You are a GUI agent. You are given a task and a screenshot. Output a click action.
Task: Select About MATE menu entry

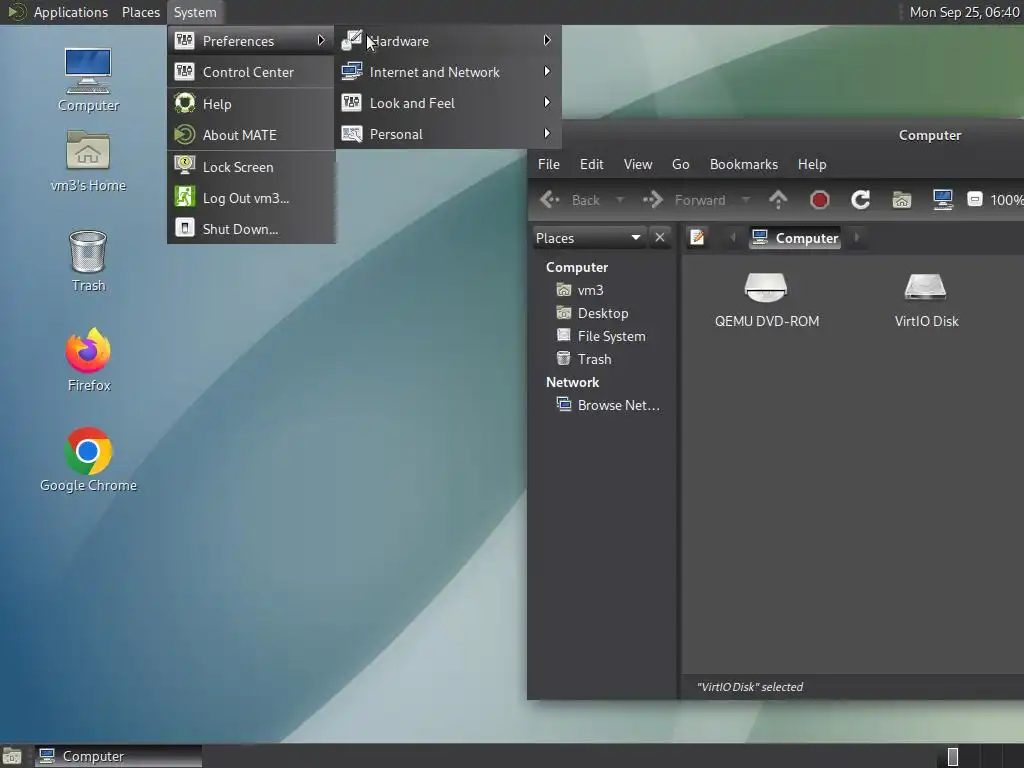click(251, 135)
